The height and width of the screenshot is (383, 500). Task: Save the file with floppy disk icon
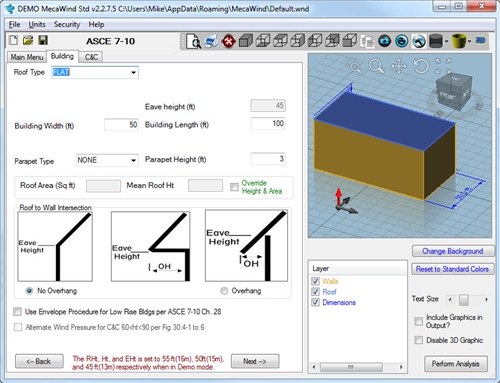tap(43, 41)
